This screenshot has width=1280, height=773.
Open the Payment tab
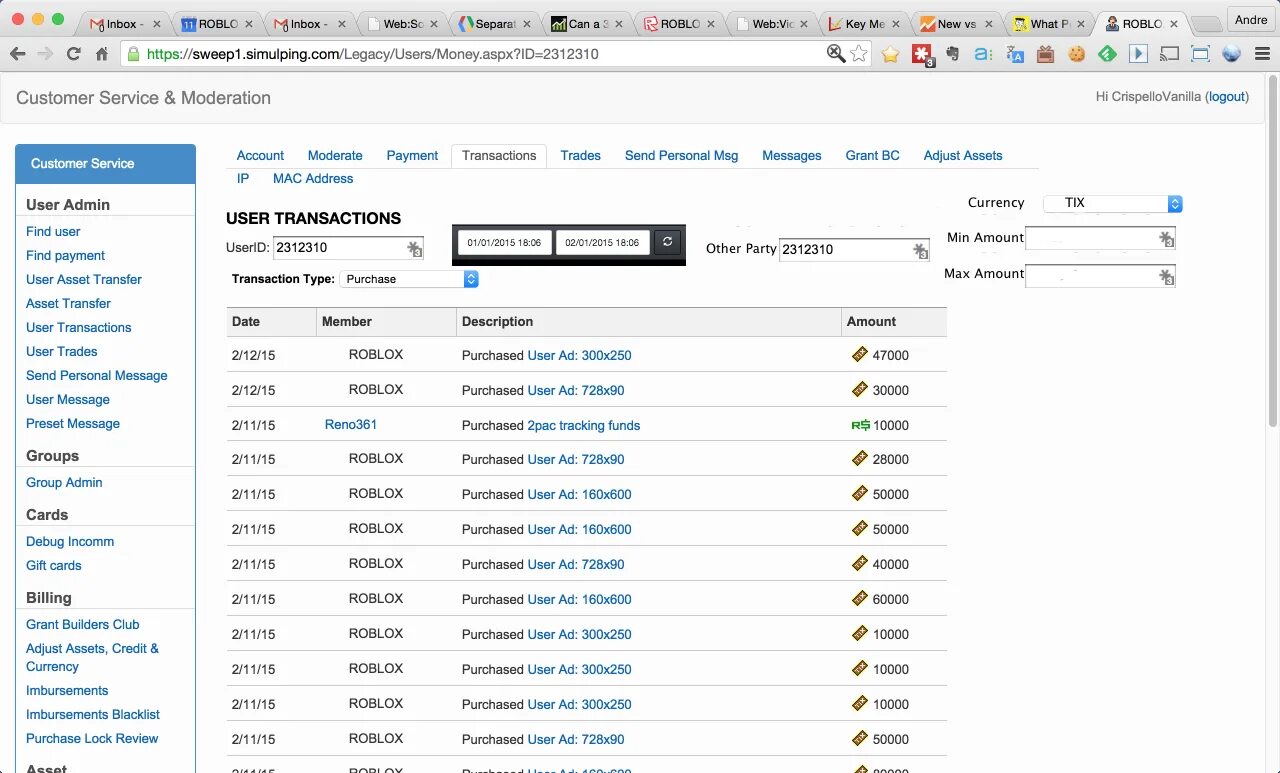click(x=412, y=155)
